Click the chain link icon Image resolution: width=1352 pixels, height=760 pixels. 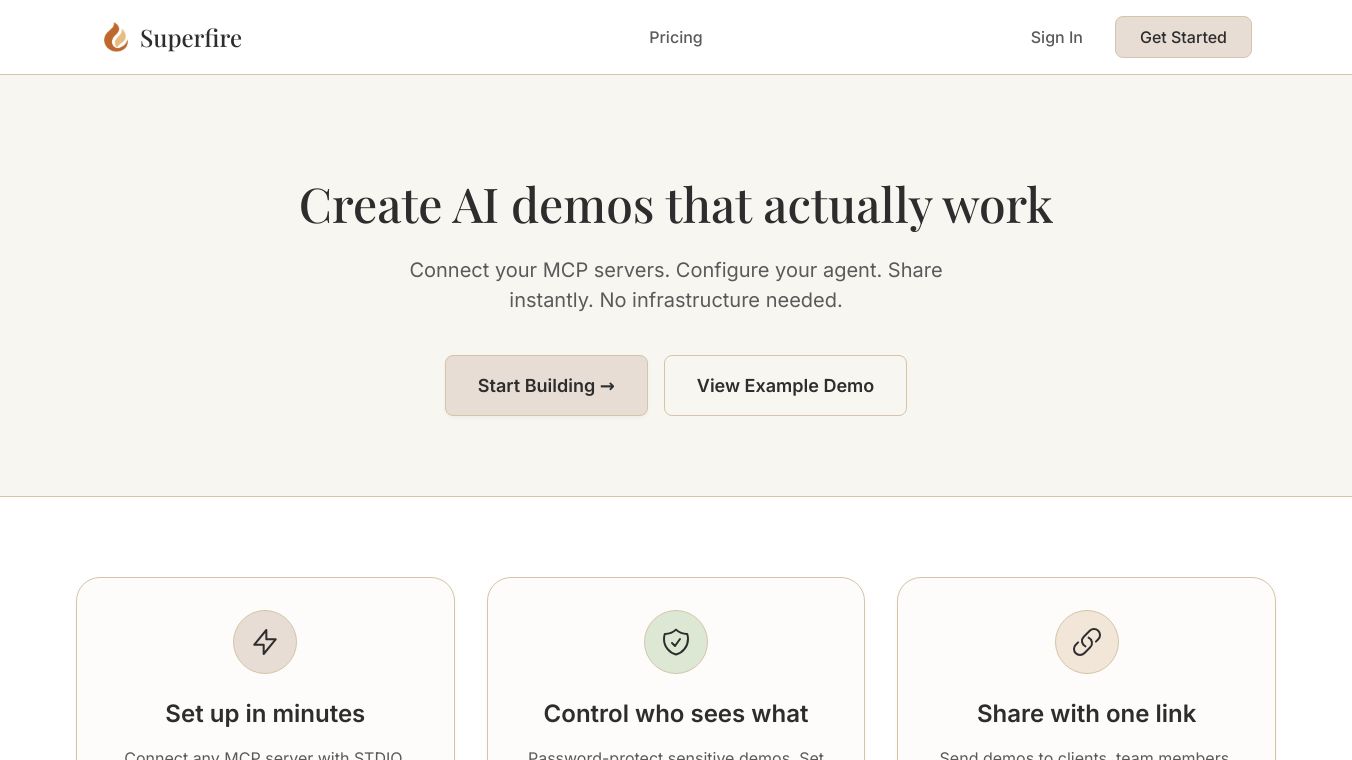pos(1087,642)
